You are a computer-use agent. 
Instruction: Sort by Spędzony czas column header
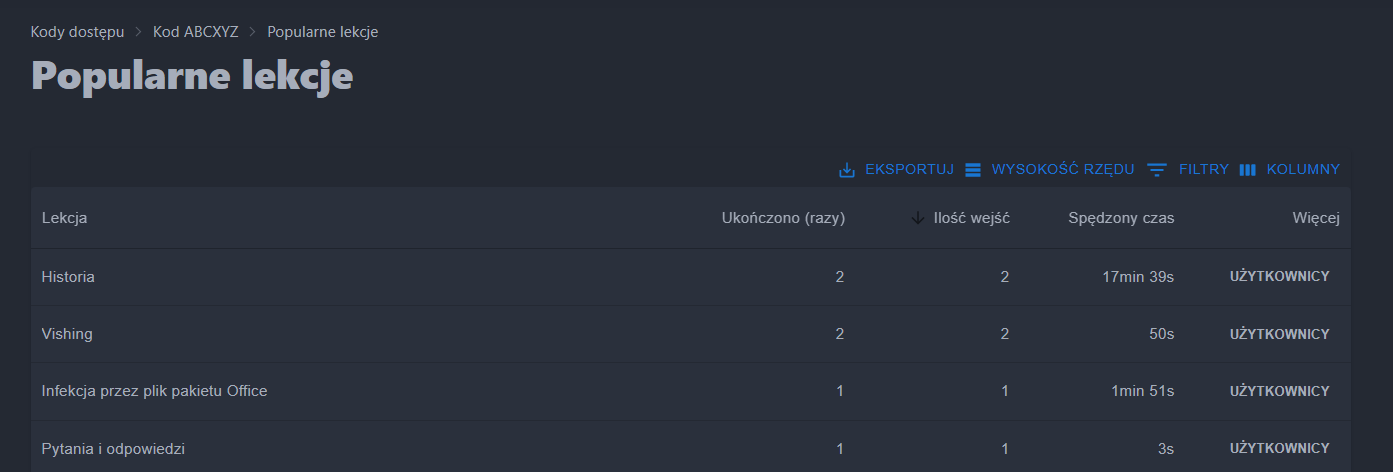click(x=1121, y=218)
